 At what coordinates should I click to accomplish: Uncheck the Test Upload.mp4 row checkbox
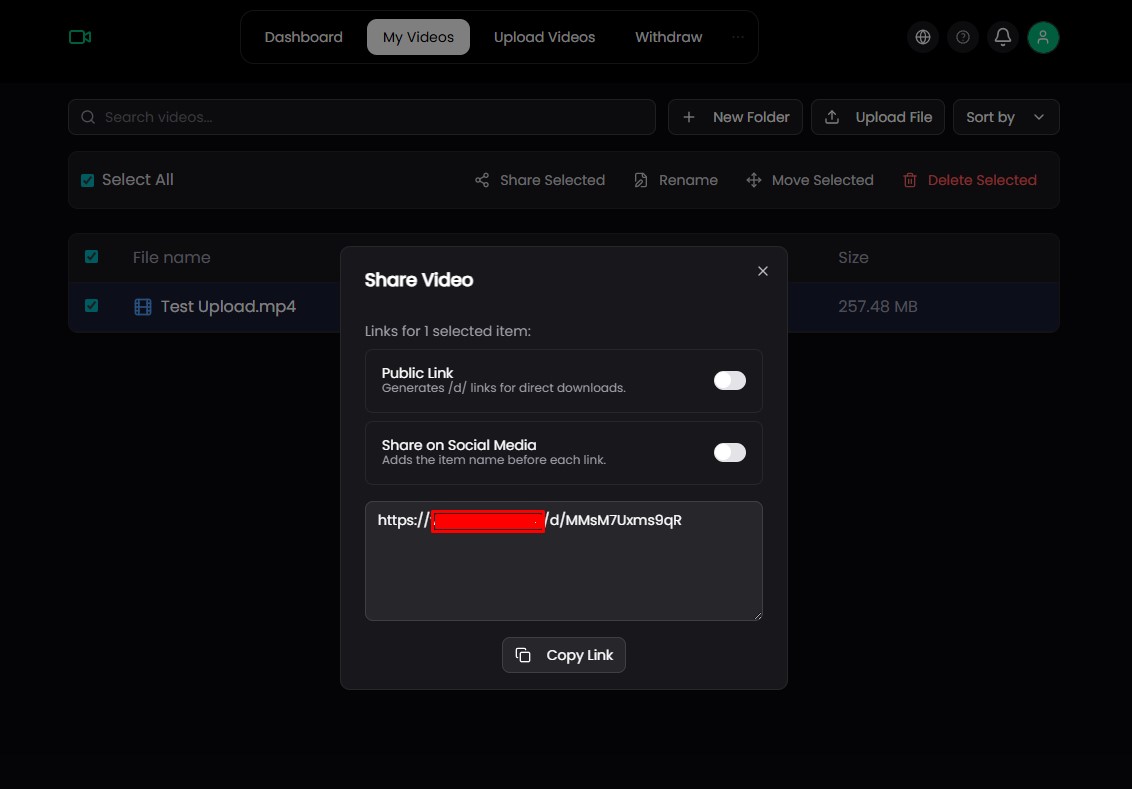pos(92,306)
